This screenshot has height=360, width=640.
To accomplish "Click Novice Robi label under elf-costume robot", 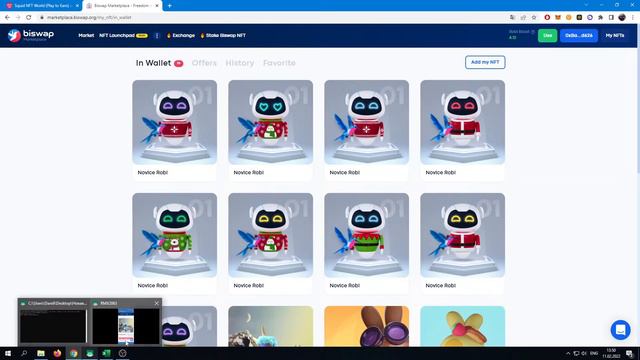I will (344, 286).
